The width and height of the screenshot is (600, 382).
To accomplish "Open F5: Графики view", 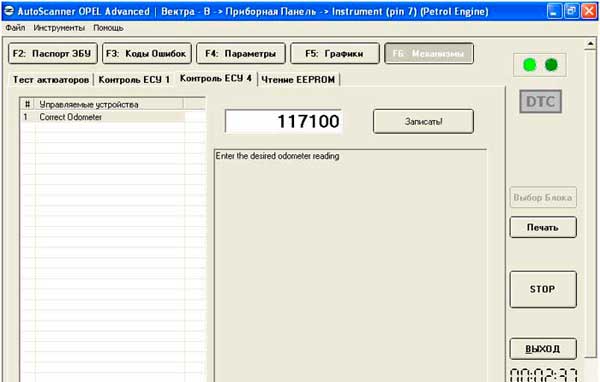I will 335,53.
